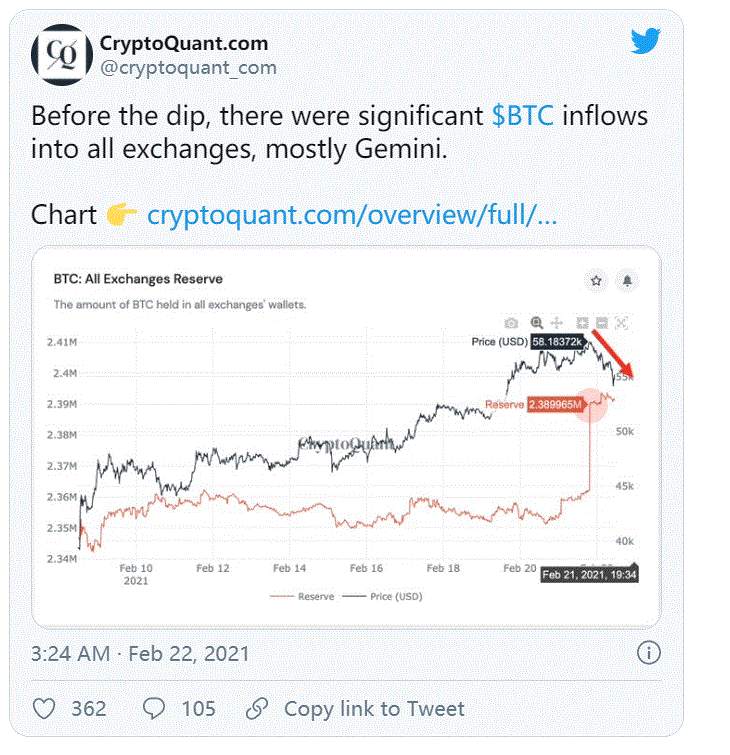Open the @cryptoquant_com handle
This screenshot has height=755, width=730.
188,68
